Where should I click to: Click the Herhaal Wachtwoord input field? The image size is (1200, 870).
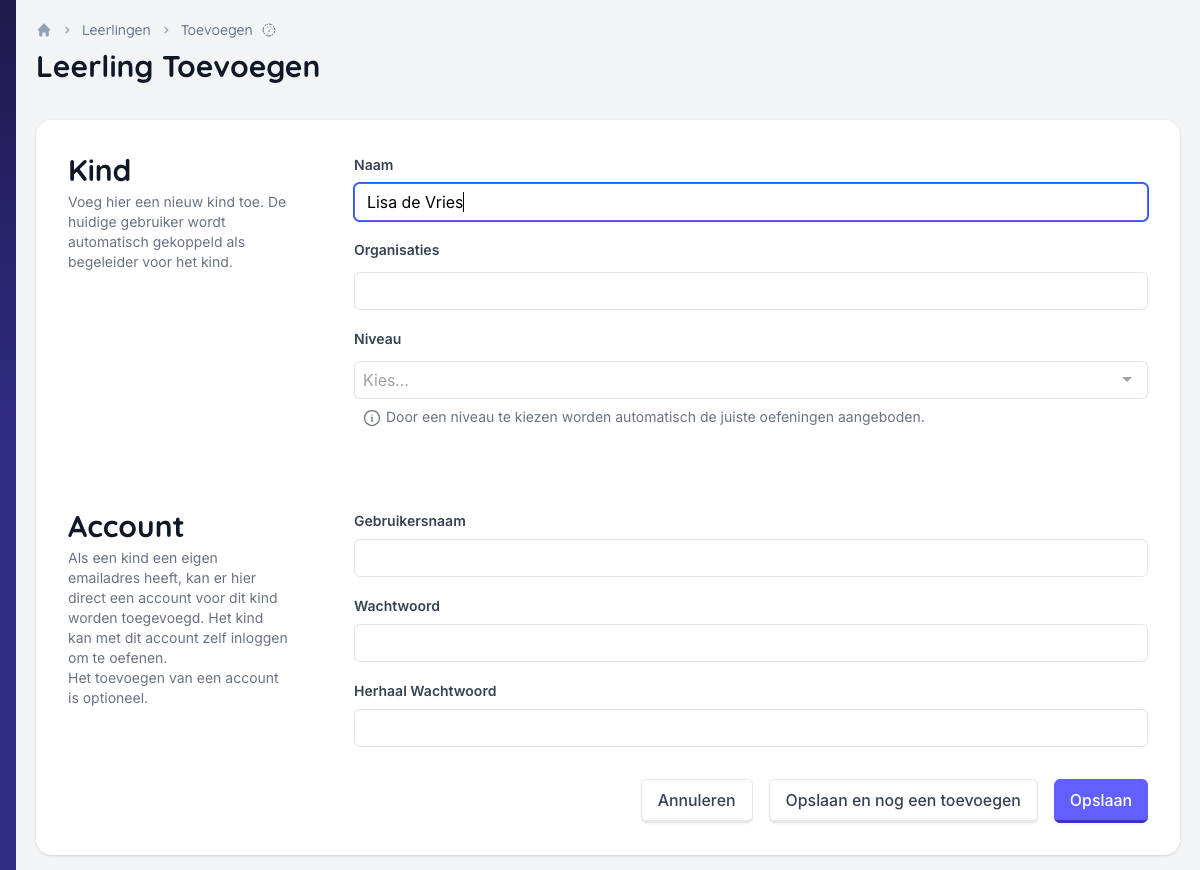tap(750, 728)
